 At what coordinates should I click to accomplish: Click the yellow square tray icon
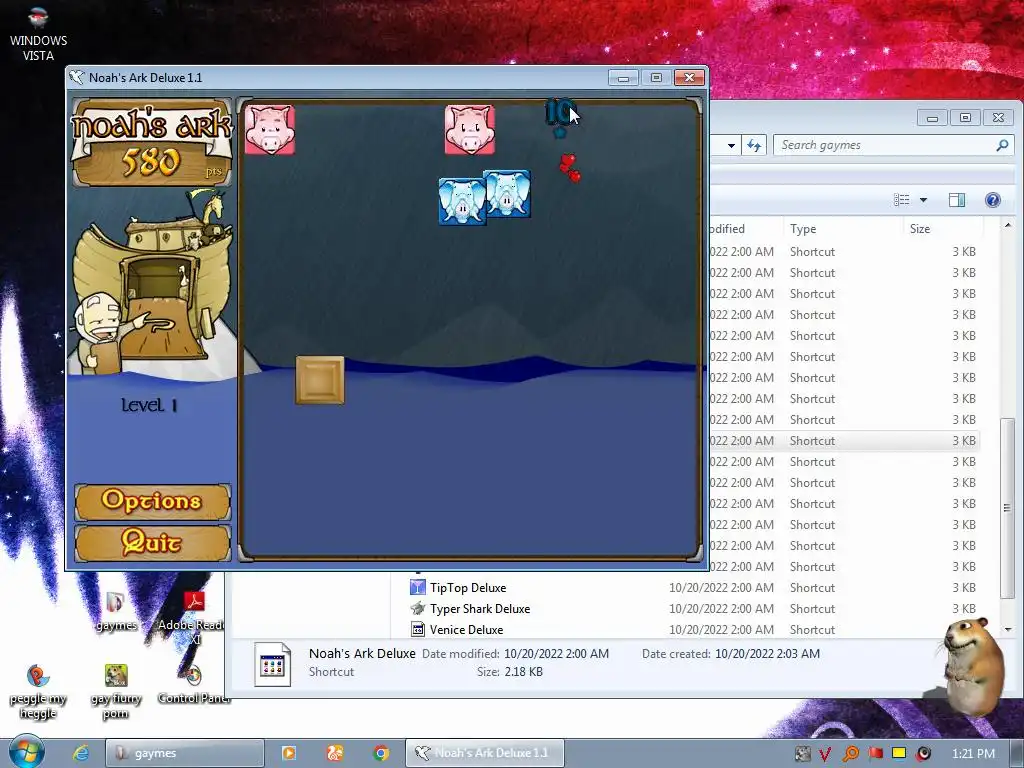pos(899,753)
